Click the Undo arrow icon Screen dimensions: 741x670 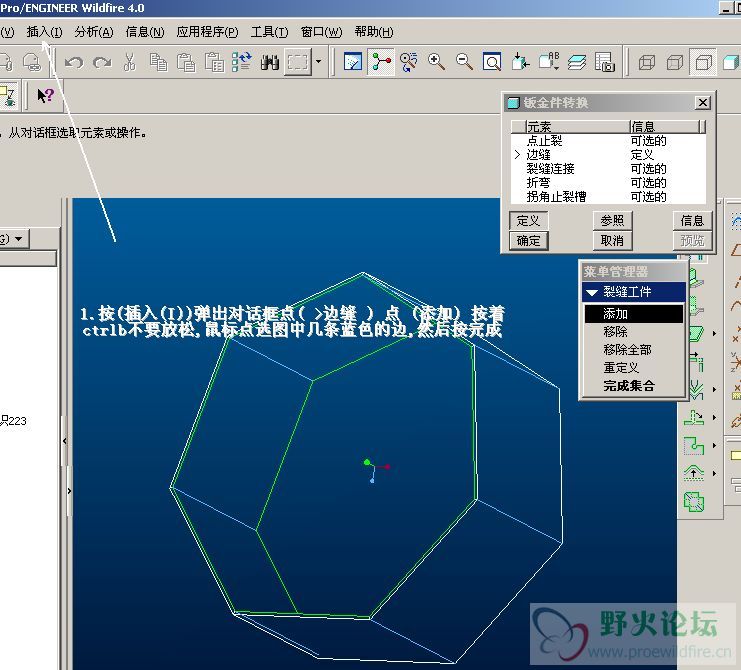[x=74, y=62]
